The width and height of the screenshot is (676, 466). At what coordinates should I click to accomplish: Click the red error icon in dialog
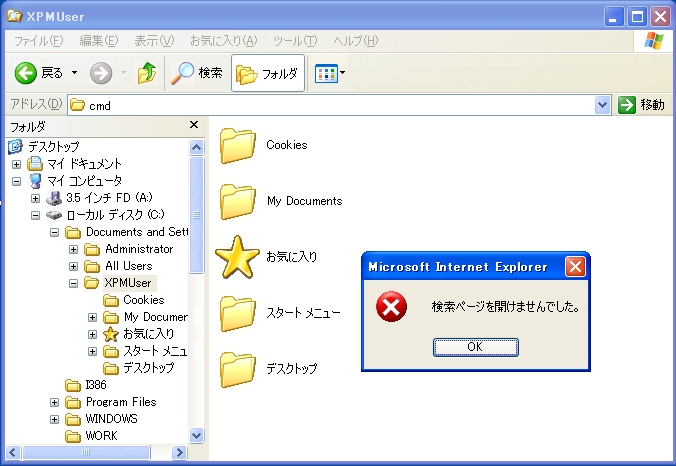pyautogui.click(x=391, y=307)
